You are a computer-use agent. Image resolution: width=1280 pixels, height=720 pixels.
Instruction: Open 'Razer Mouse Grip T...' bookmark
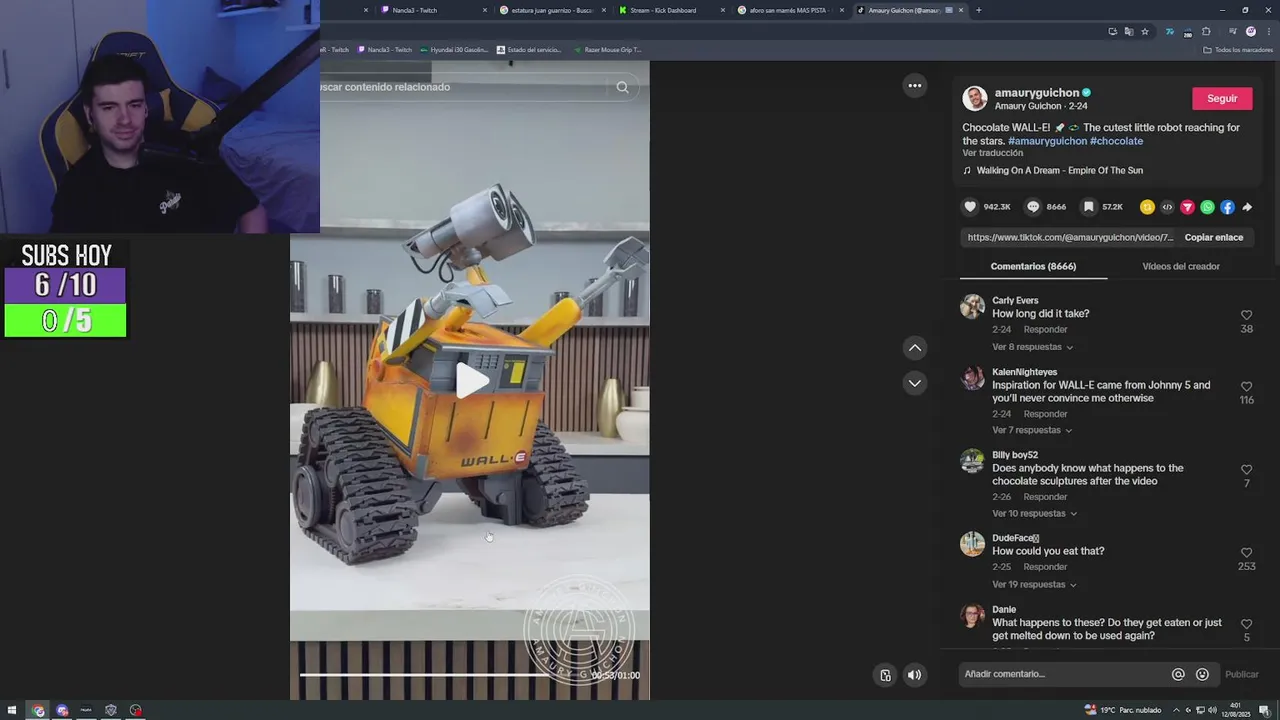607,50
